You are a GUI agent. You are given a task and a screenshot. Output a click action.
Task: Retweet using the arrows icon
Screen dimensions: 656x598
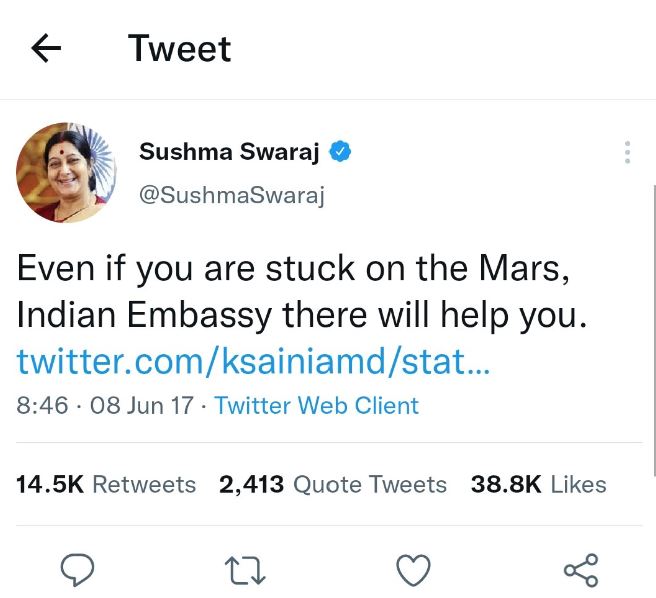click(x=245, y=570)
